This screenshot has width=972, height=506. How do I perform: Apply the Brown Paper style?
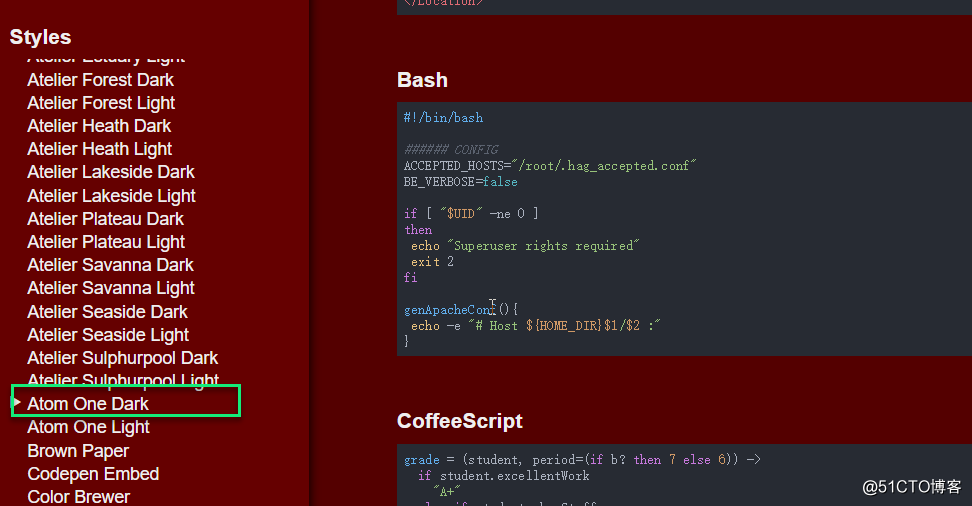click(78, 451)
